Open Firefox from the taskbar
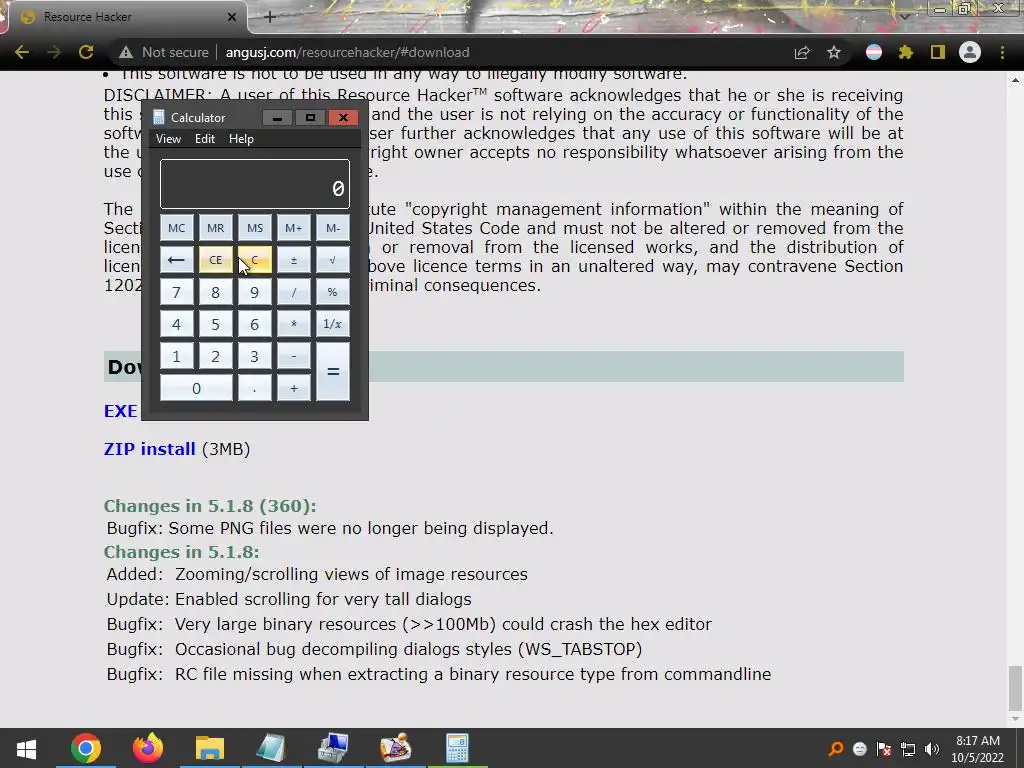The width and height of the screenshot is (1024, 768). click(148, 748)
